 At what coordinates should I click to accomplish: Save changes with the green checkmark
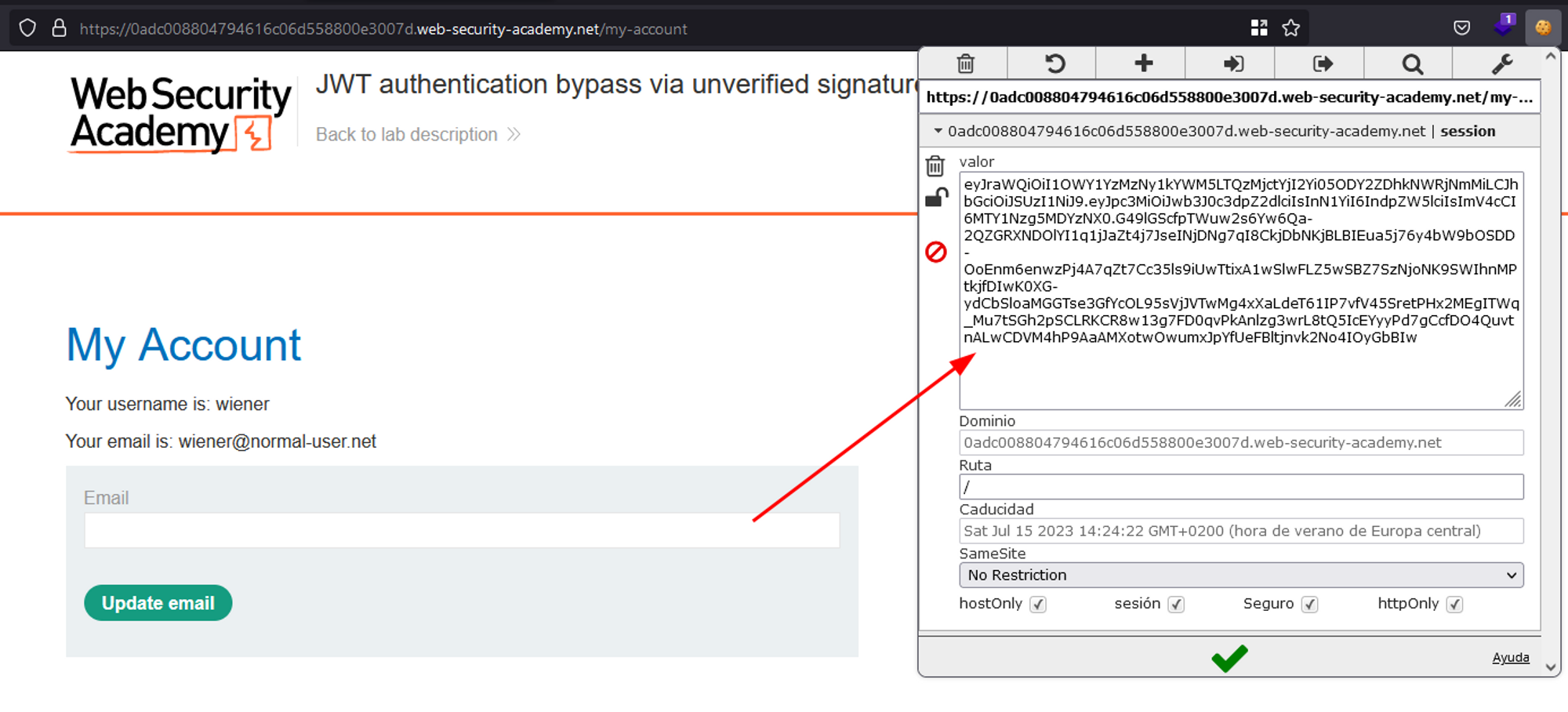[x=1229, y=658]
